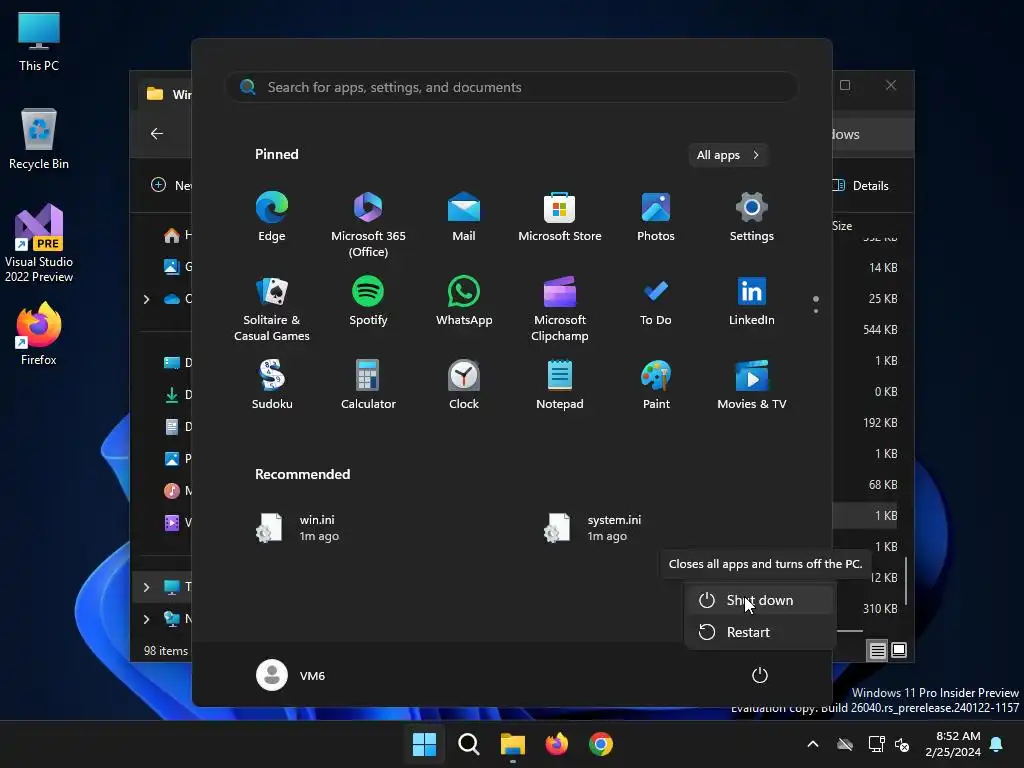Open Edge from pinned apps

pos(272,217)
